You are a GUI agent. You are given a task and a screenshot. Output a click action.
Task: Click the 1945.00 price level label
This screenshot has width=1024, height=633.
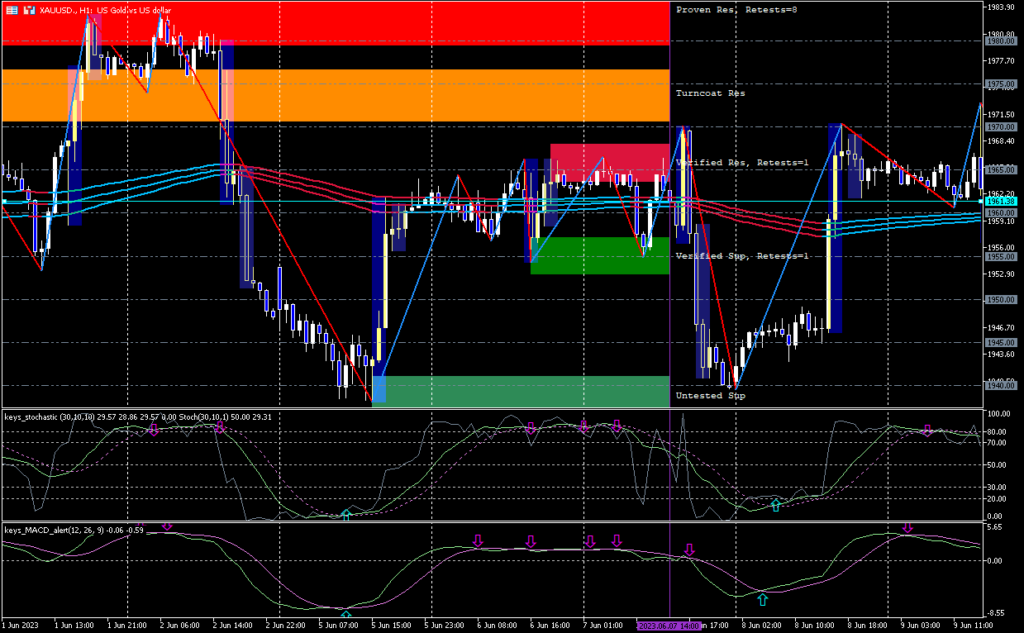pos(1000,342)
